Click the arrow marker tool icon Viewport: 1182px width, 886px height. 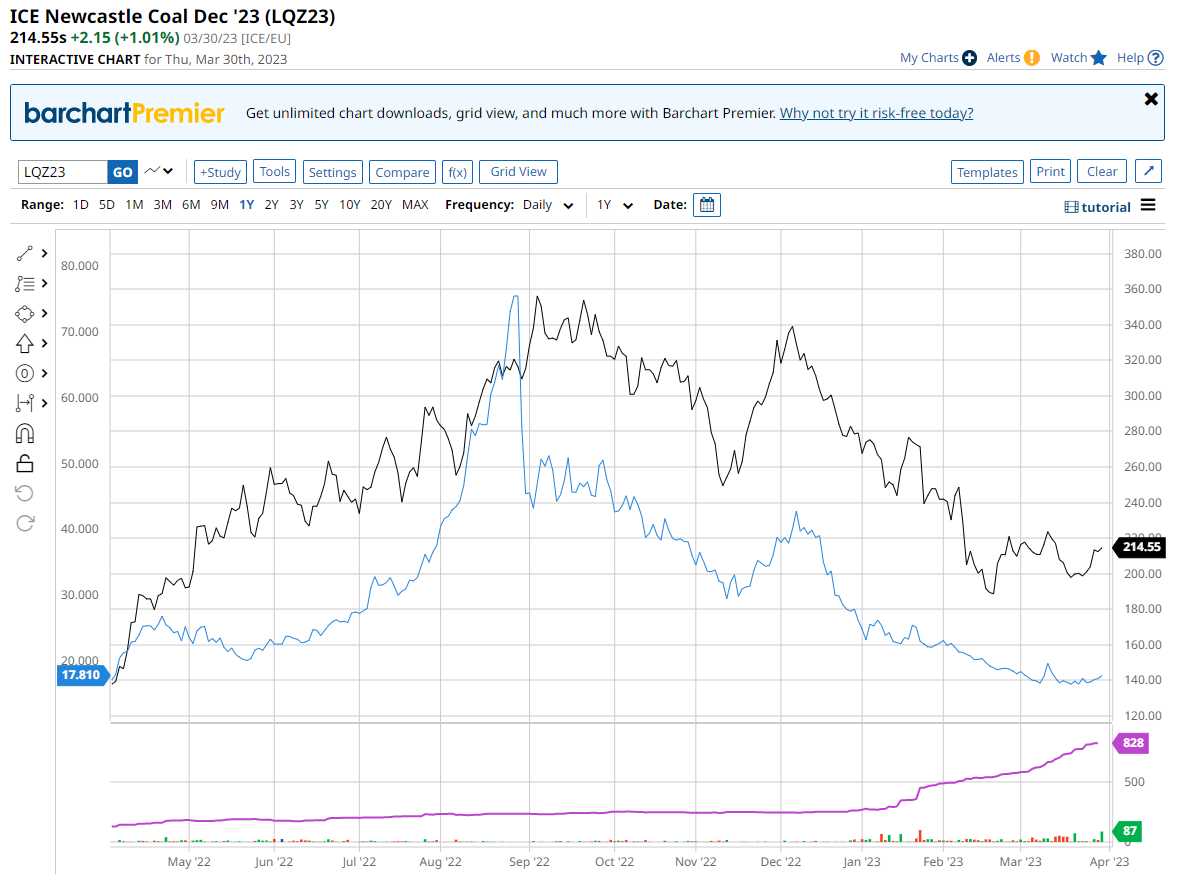(26, 343)
